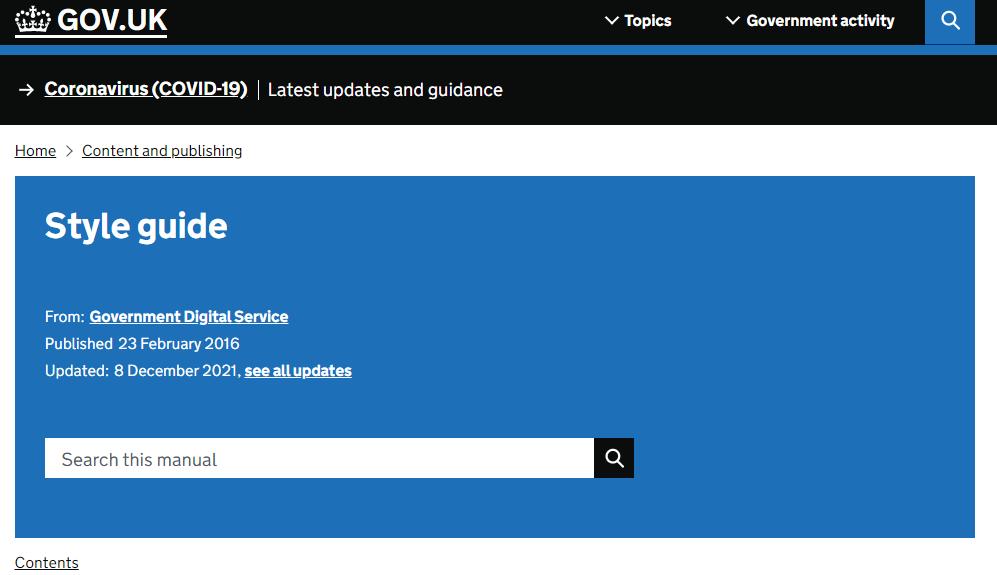997x575 pixels.
Task: Visit the Government Digital Service link
Action: [188, 317]
